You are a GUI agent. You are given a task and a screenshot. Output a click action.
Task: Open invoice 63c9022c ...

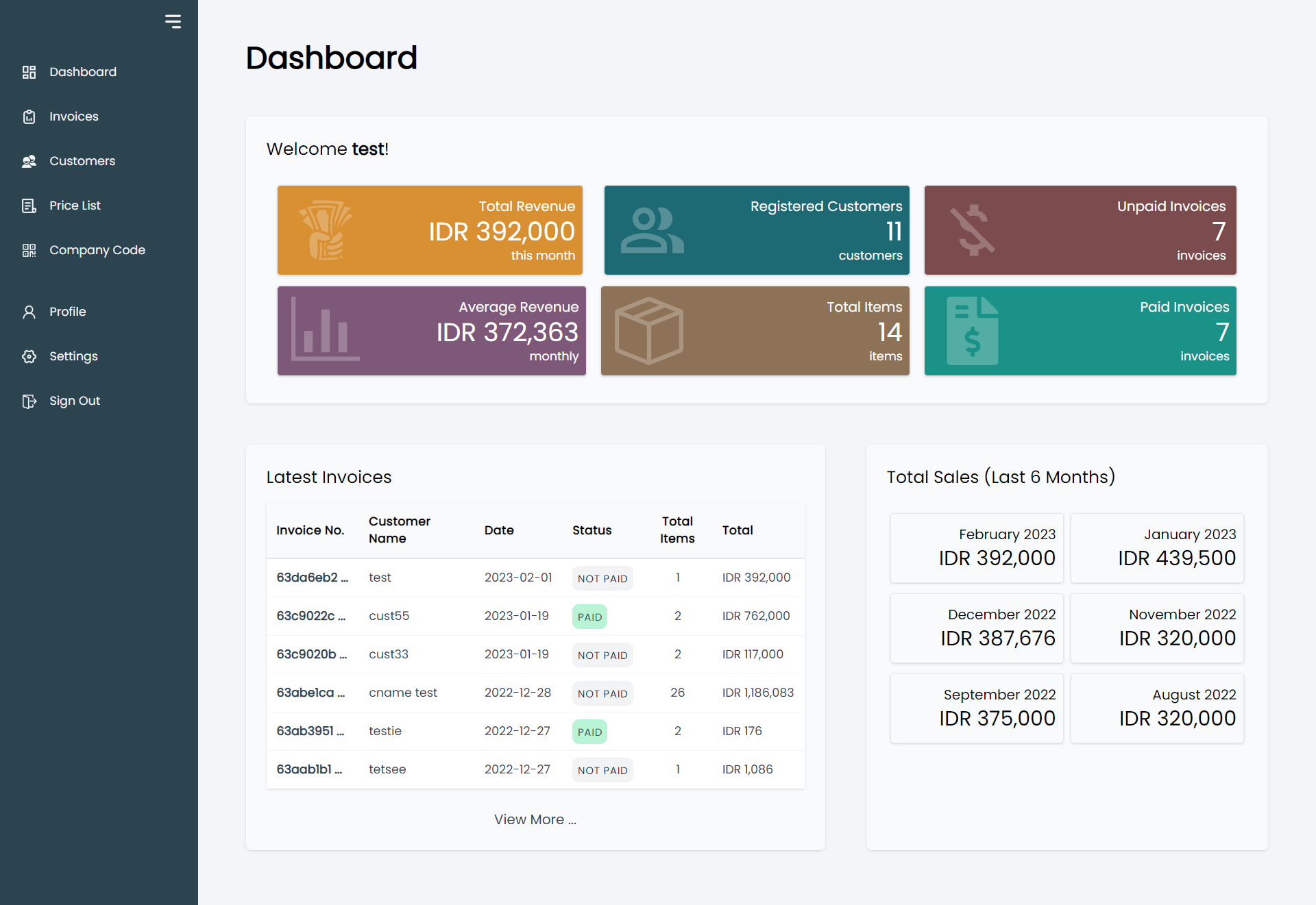[311, 616]
